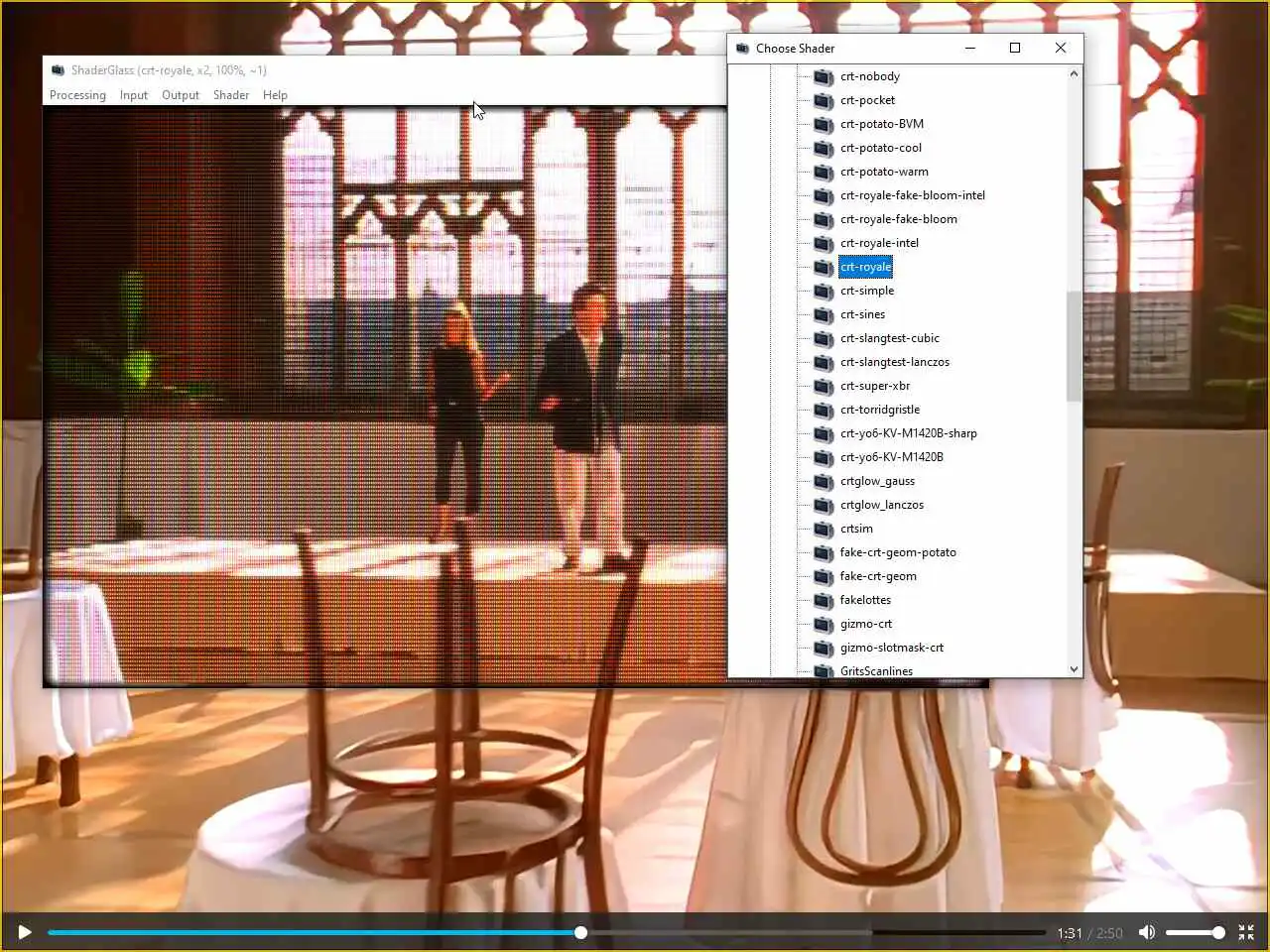Click the icon beside crt-super-xbr
This screenshot has height=952, width=1270.
[x=824, y=386]
